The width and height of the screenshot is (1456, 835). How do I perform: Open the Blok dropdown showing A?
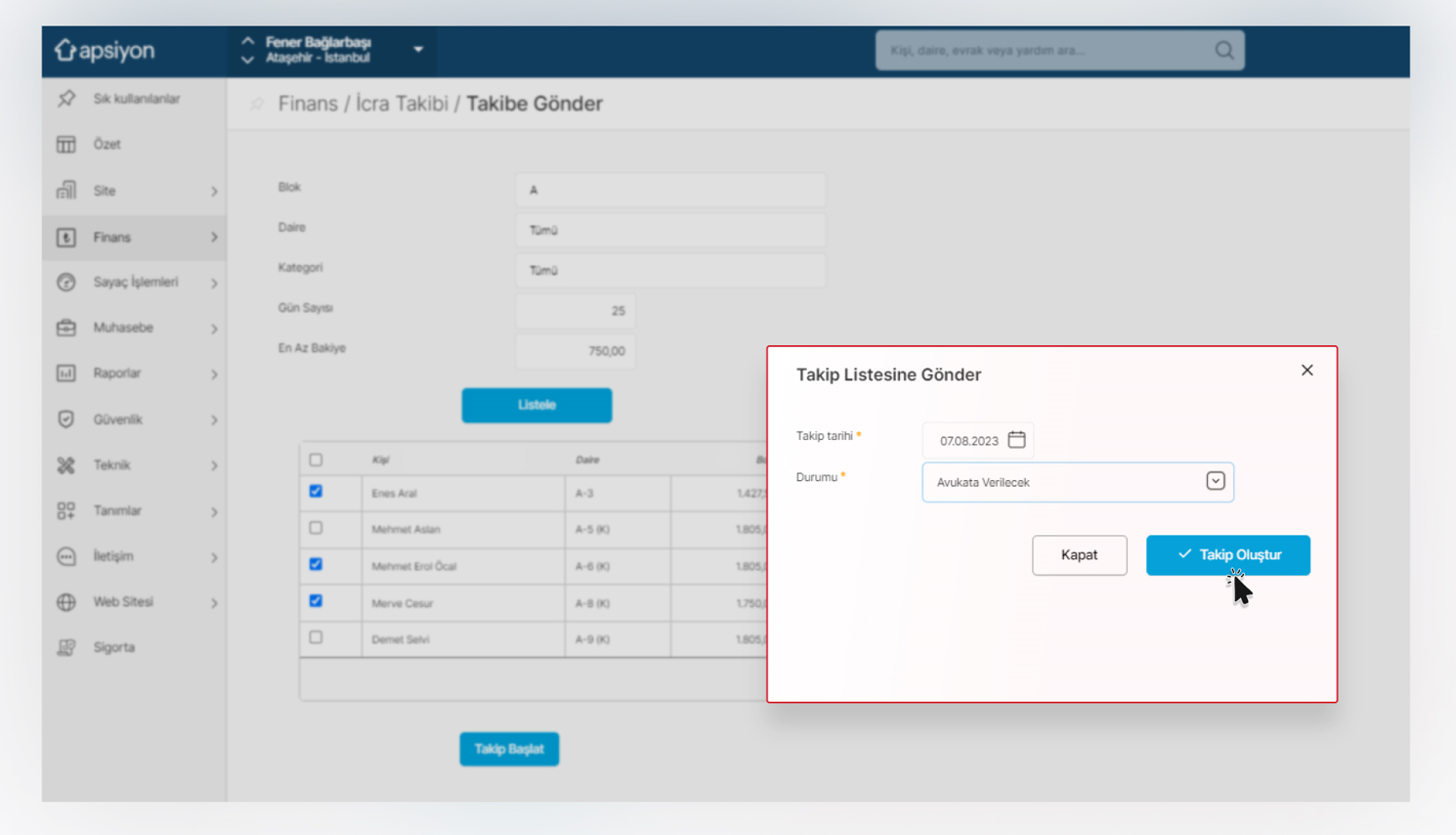coord(670,190)
